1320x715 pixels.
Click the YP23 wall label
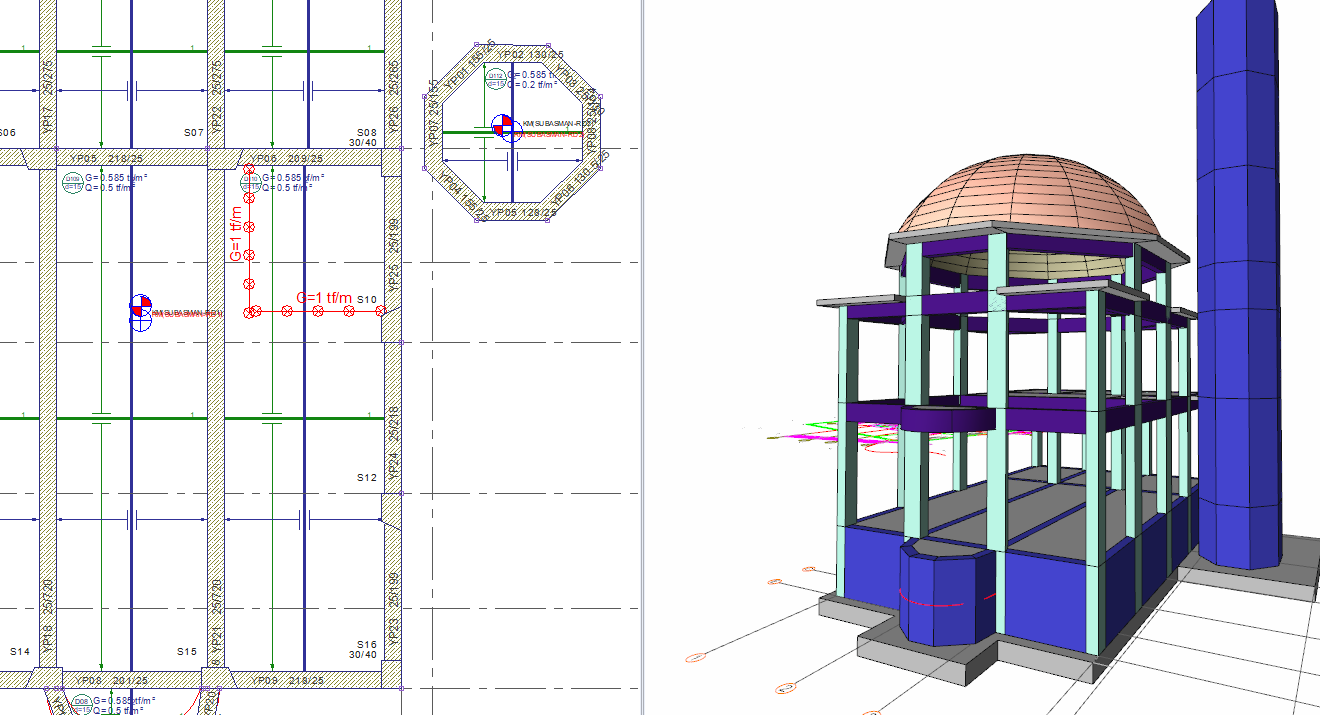pos(393,632)
